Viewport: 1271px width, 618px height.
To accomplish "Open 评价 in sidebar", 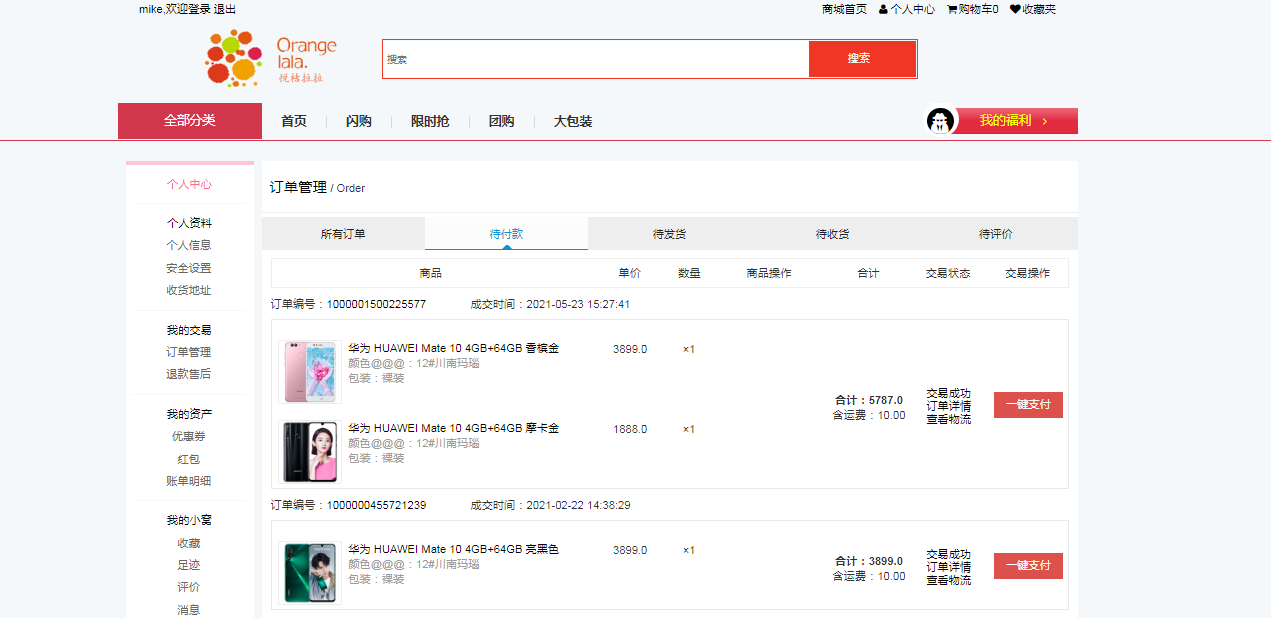I will click(189, 587).
